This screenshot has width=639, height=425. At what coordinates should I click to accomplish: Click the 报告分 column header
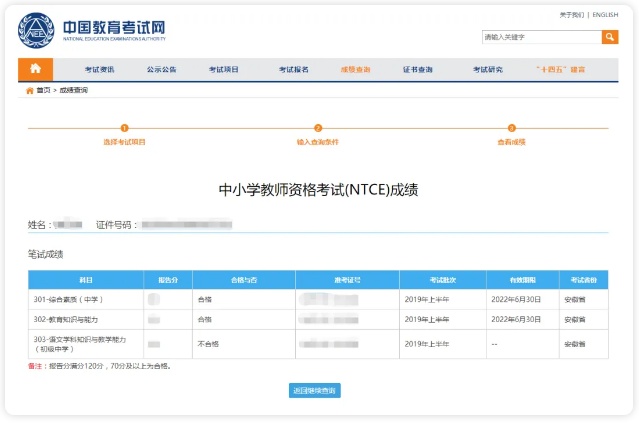tap(168, 280)
